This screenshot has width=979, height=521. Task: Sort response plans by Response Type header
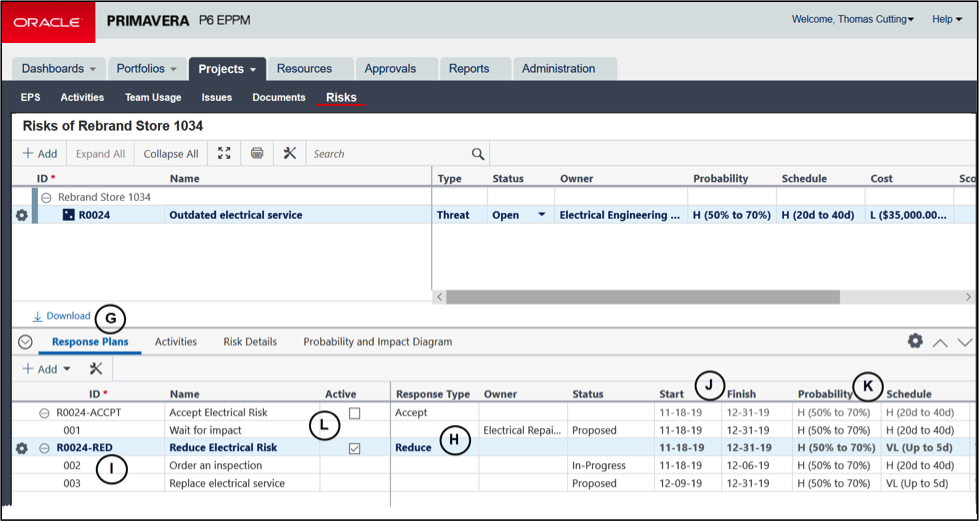point(433,394)
